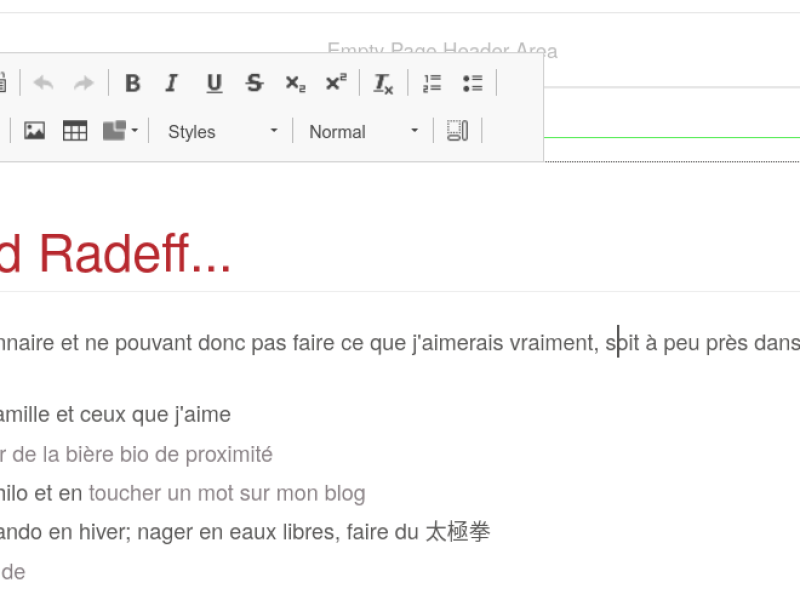The height and width of the screenshot is (600, 800).
Task: Insert a numbered list
Action: click(432, 83)
